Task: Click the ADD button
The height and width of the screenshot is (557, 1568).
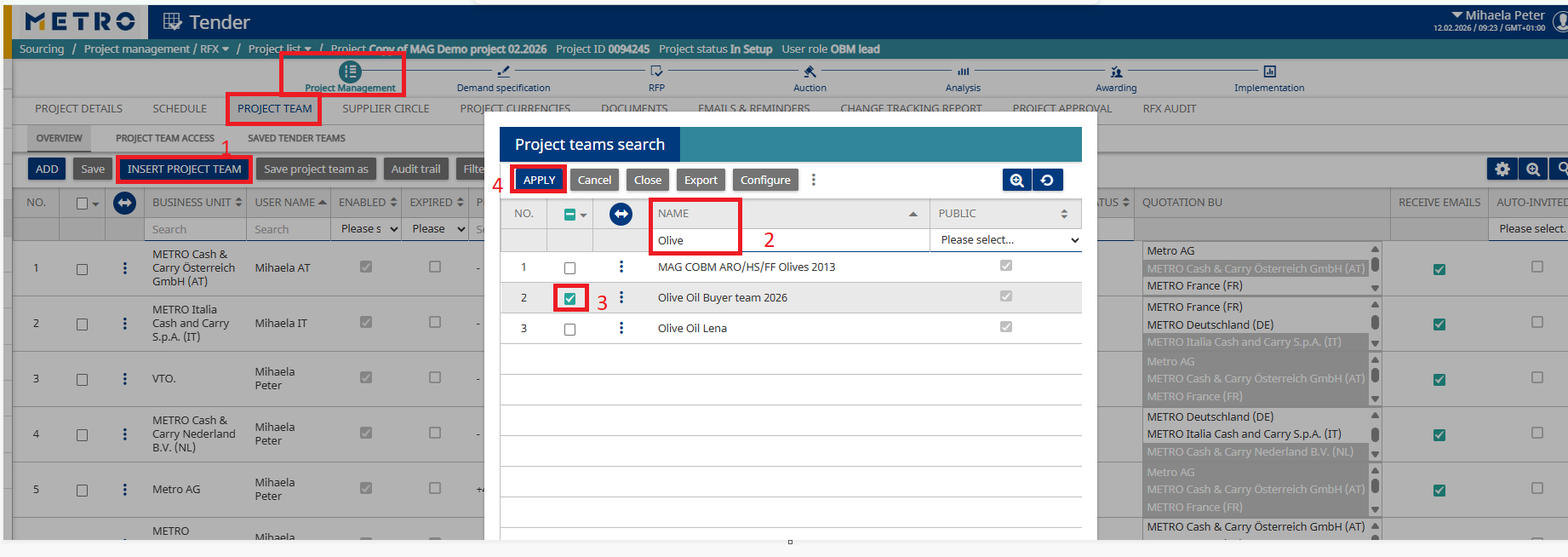Action: pyautogui.click(x=47, y=169)
